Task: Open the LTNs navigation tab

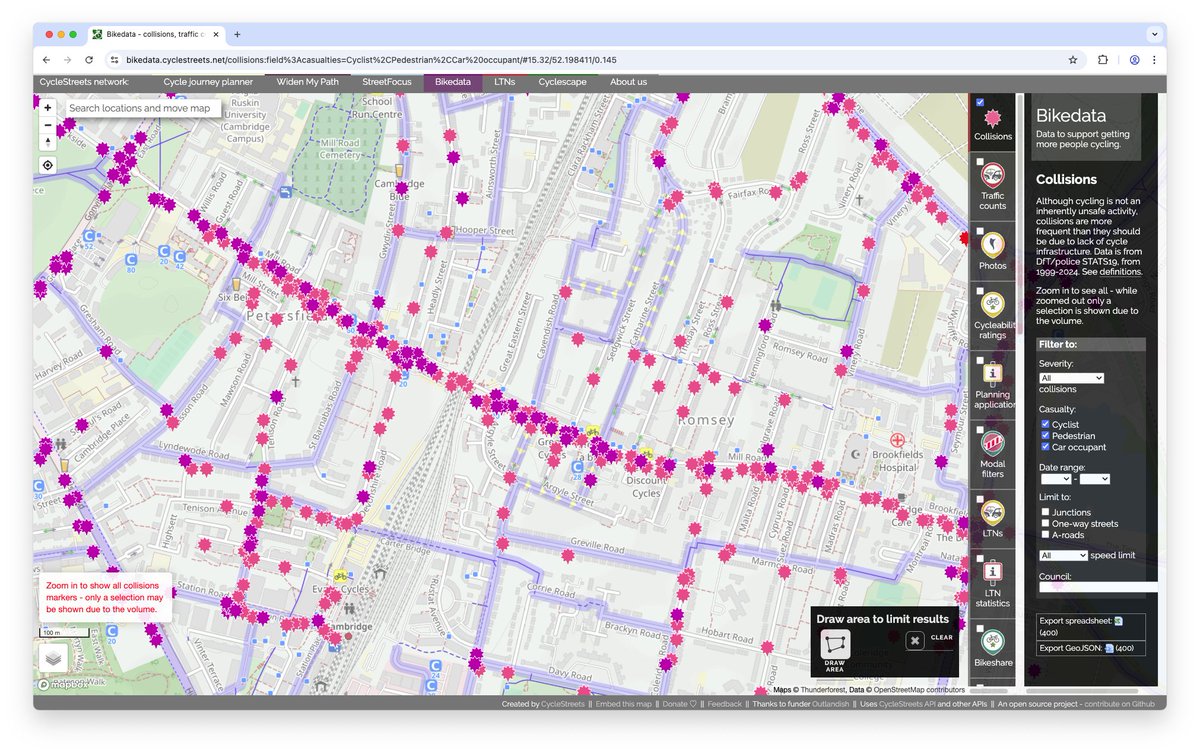Action: (x=505, y=82)
